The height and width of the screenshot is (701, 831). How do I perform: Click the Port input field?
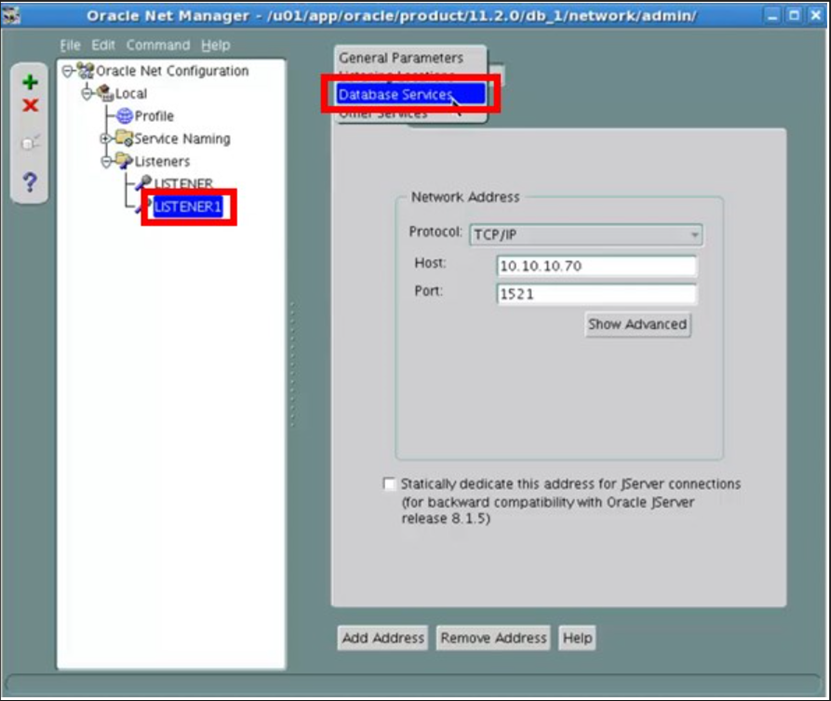coord(597,294)
